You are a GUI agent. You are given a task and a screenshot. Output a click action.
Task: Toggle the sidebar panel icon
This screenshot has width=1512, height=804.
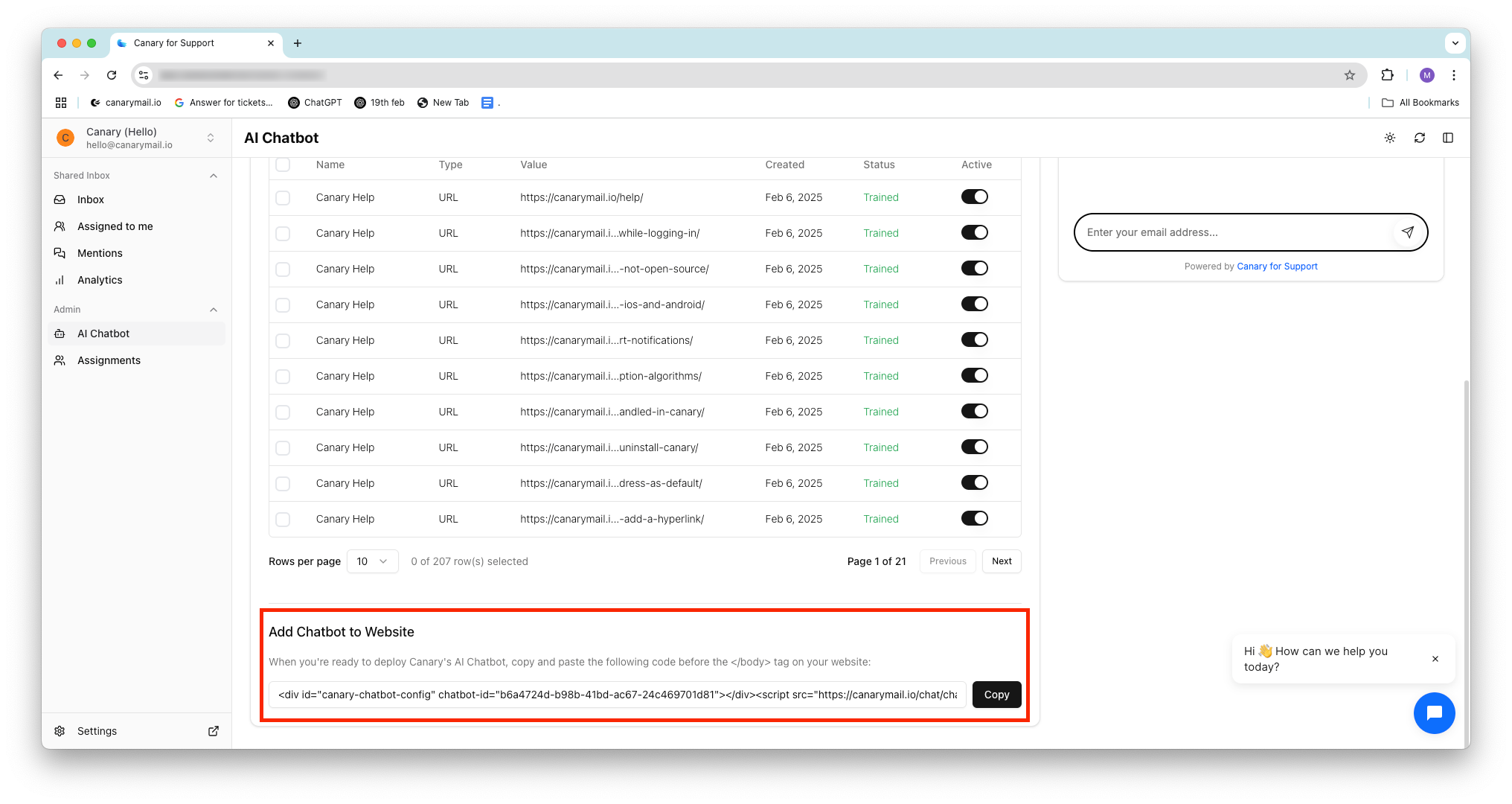click(1447, 138)
